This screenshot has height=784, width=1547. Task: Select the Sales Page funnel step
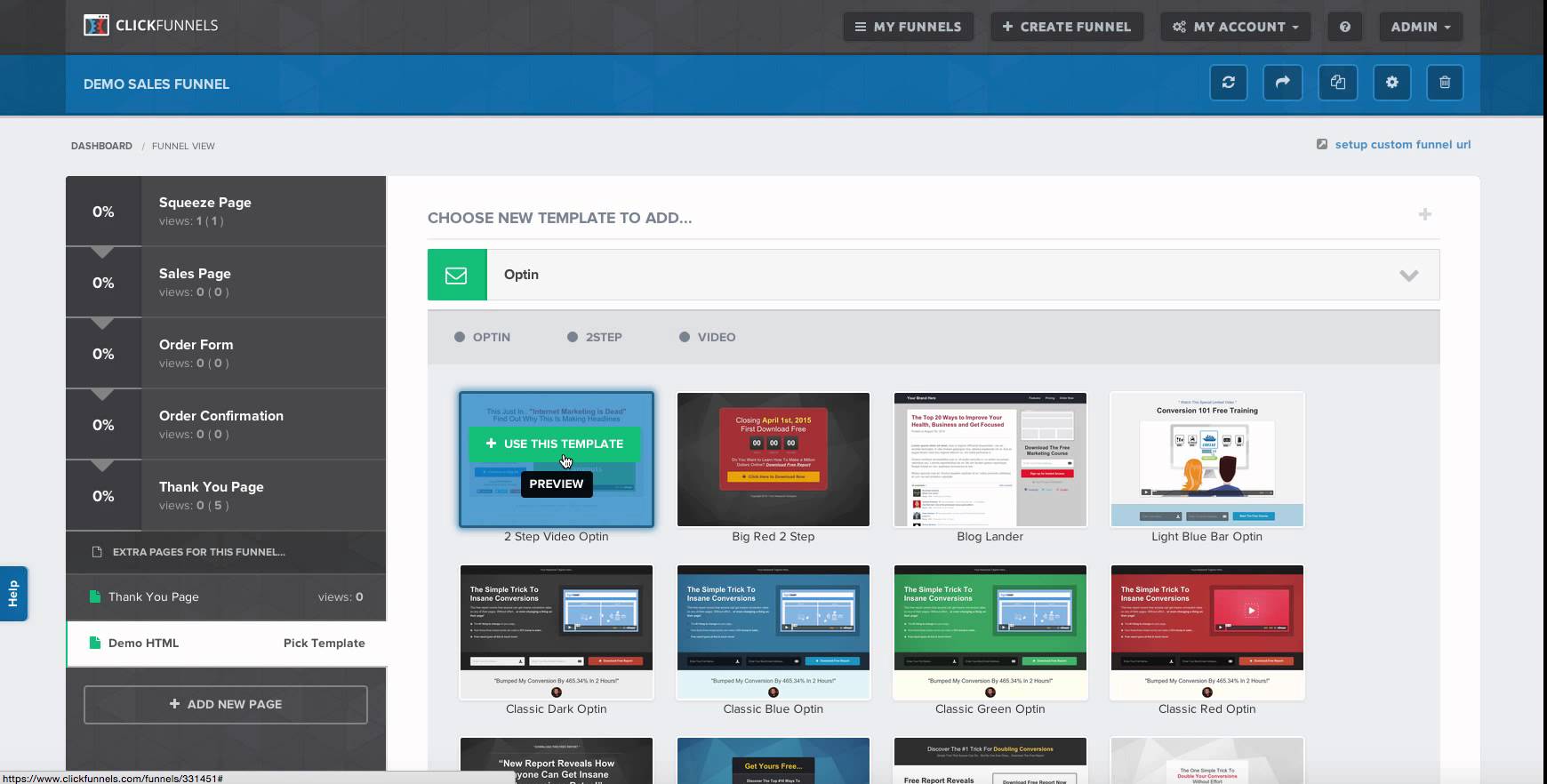coord(226,282)
